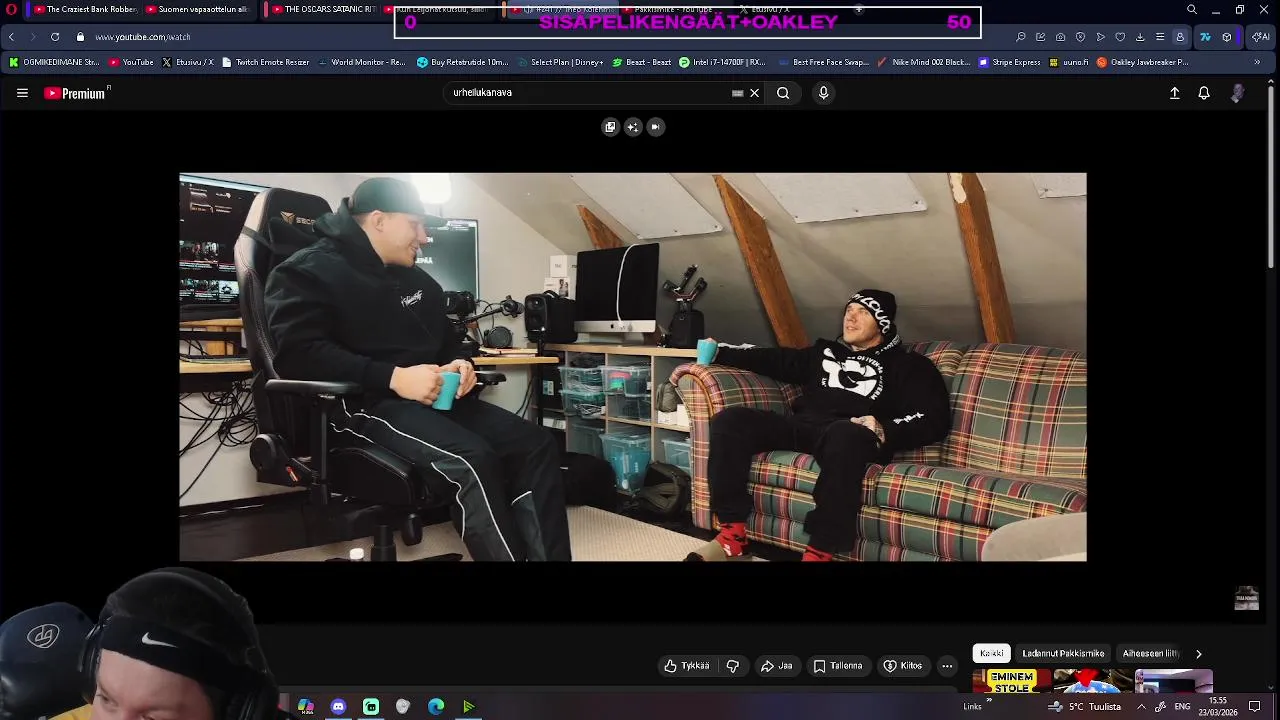
Task: Reload the YouTube page
Action: [x=55, y=37]
